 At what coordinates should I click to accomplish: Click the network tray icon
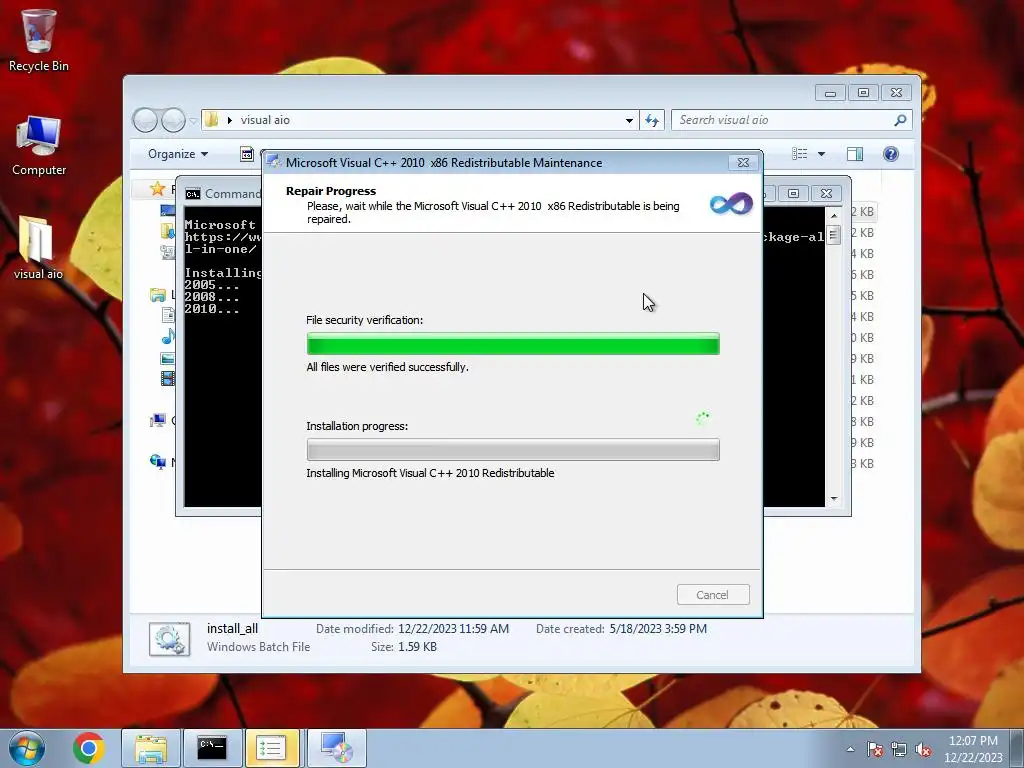(899, 749)
